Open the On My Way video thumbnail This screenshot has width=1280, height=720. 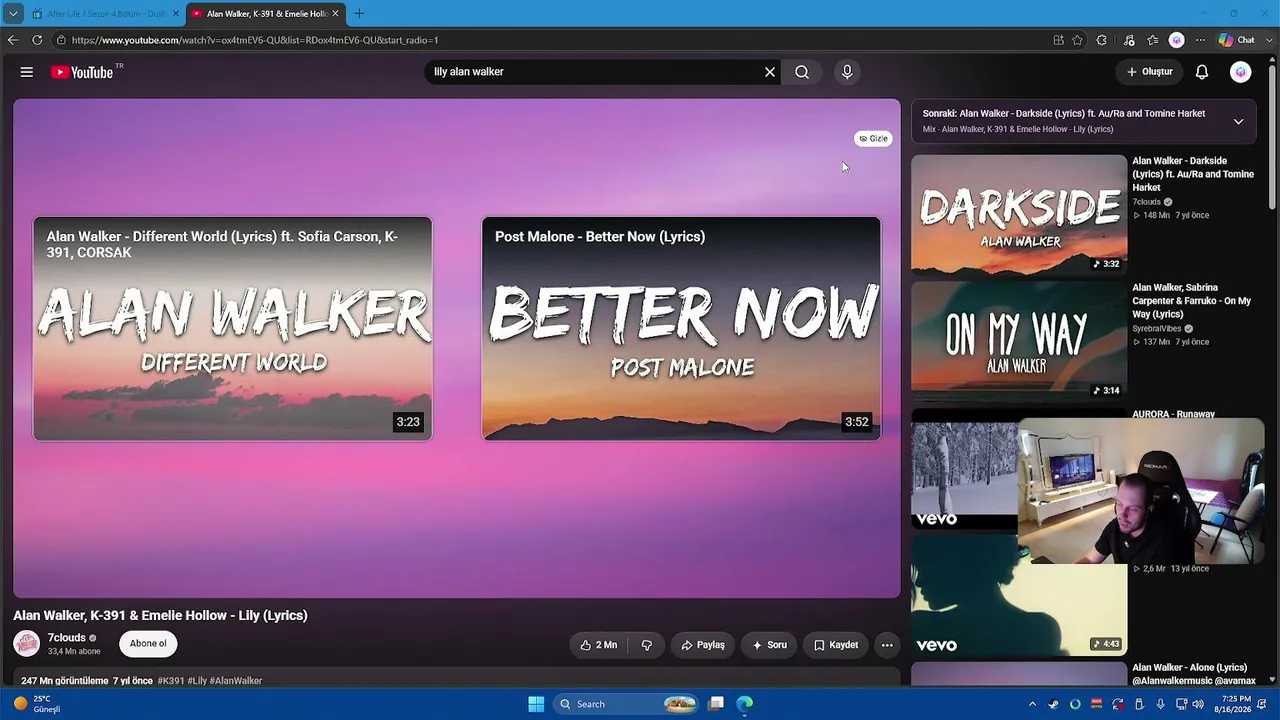point(1019,341)
